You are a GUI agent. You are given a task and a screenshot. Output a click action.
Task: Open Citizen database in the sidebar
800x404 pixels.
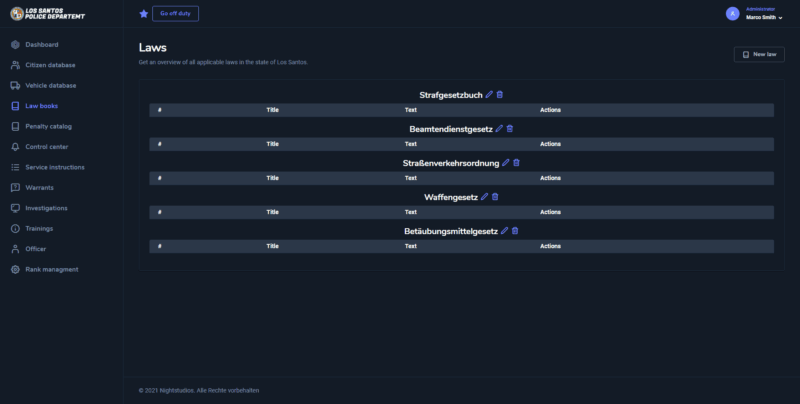click(x=51, y=65)
